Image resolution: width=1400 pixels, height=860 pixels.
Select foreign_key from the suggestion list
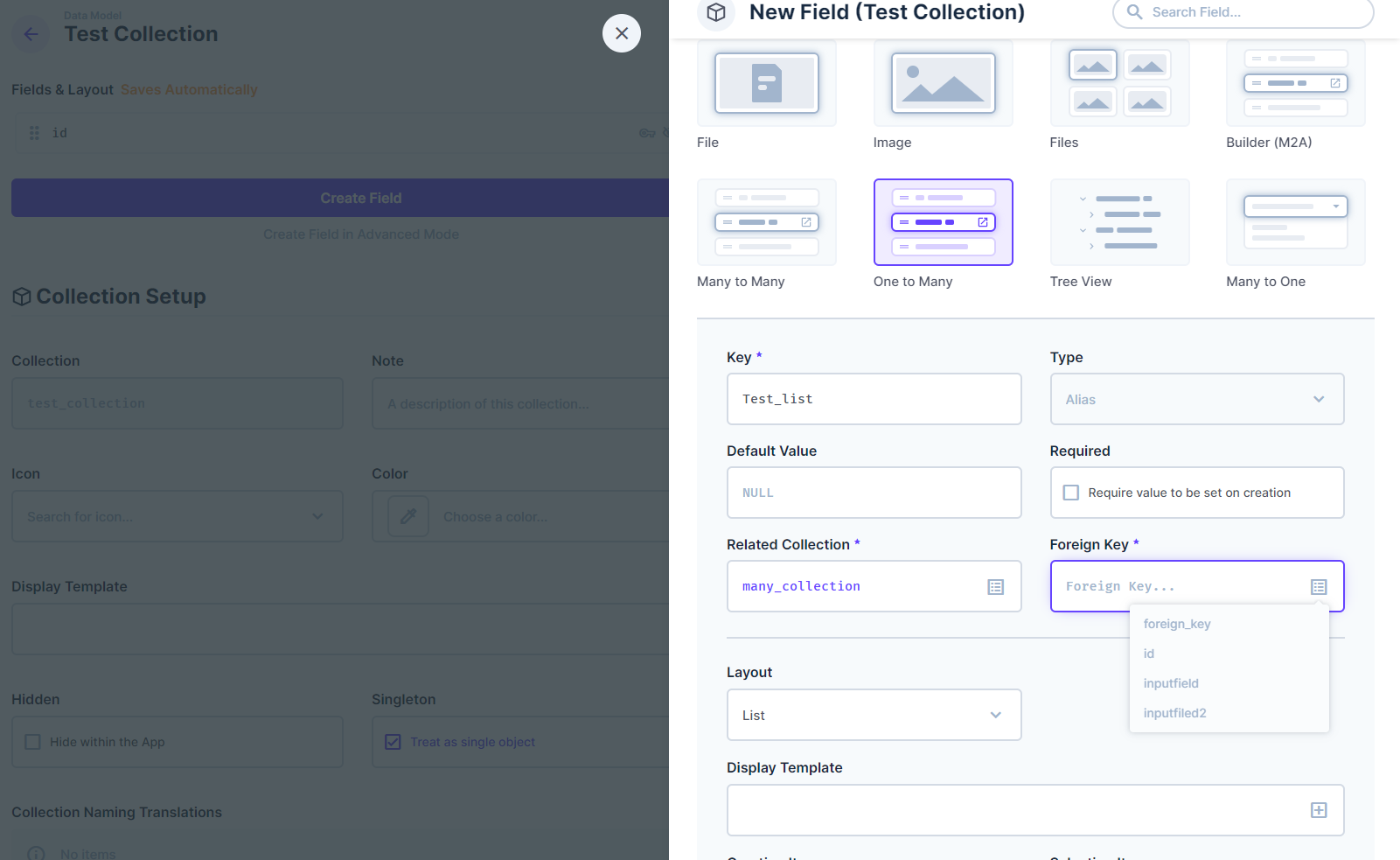(1177, 624)
